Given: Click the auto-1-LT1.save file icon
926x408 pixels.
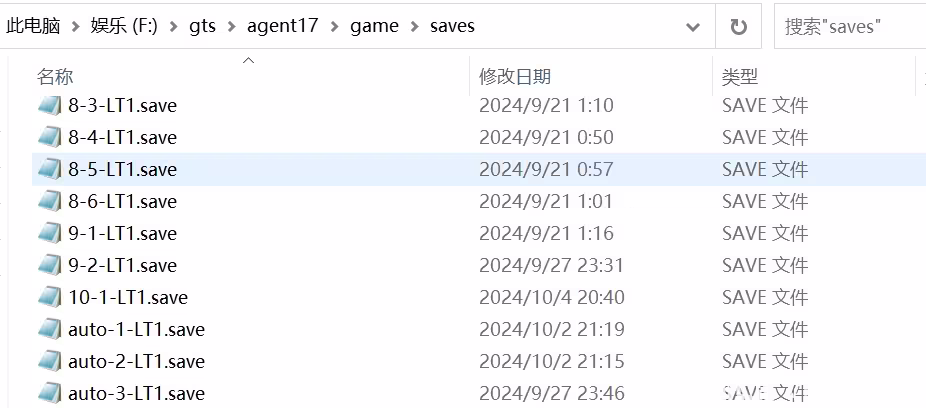Looking at the screenshot, I should (50, 329).
